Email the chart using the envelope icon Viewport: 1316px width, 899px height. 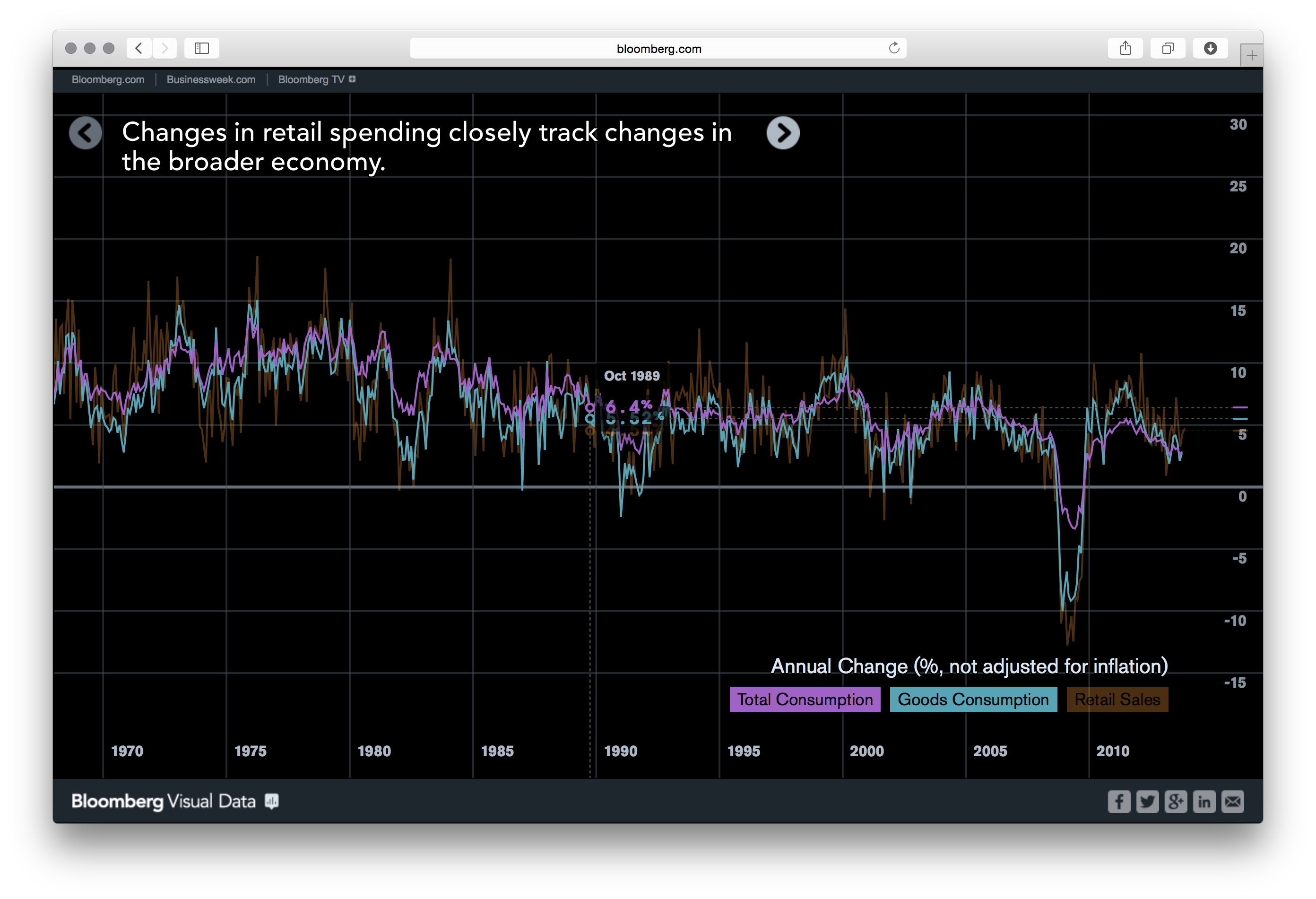1233,802
